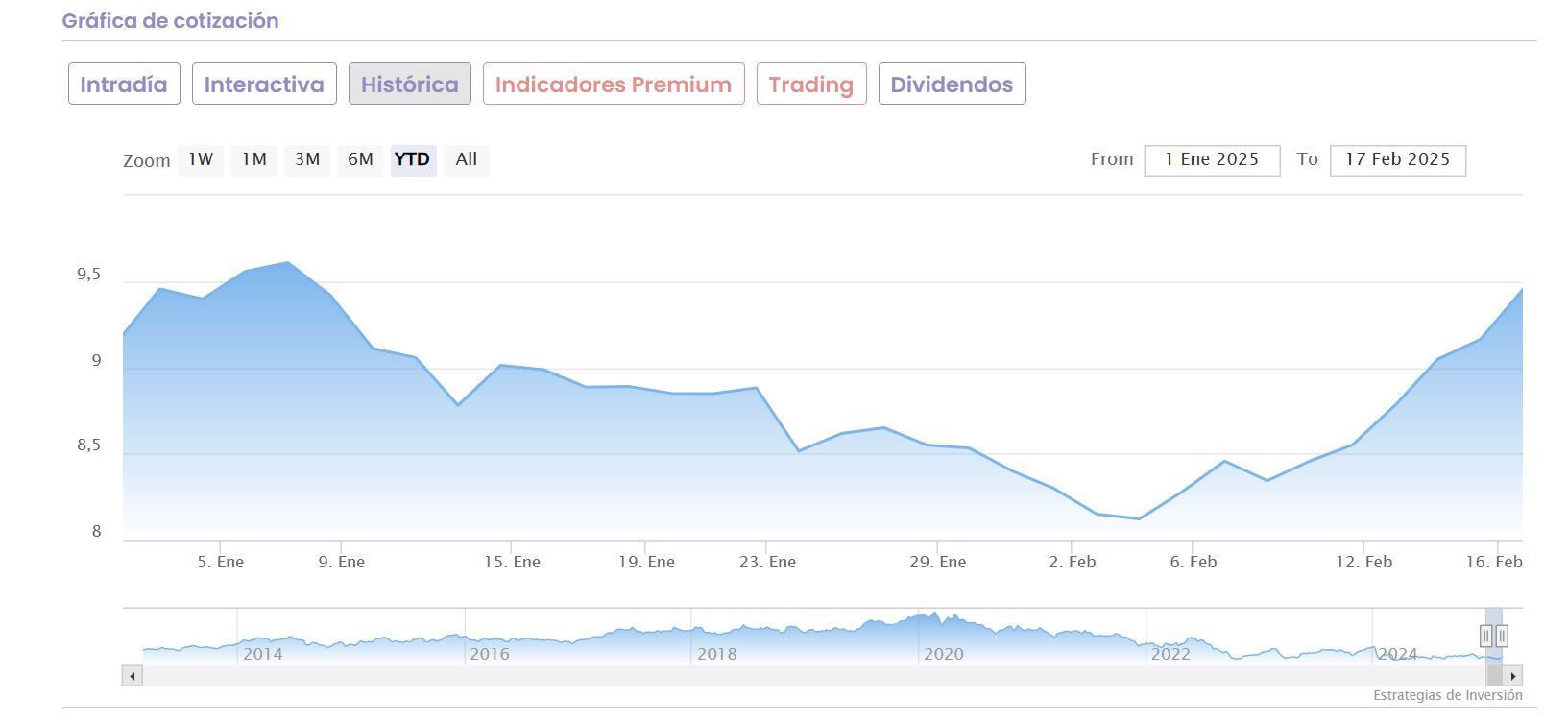Zoom chart to 1M
The height and width of the screenshot is (722, 1568).
coord(253,159)
